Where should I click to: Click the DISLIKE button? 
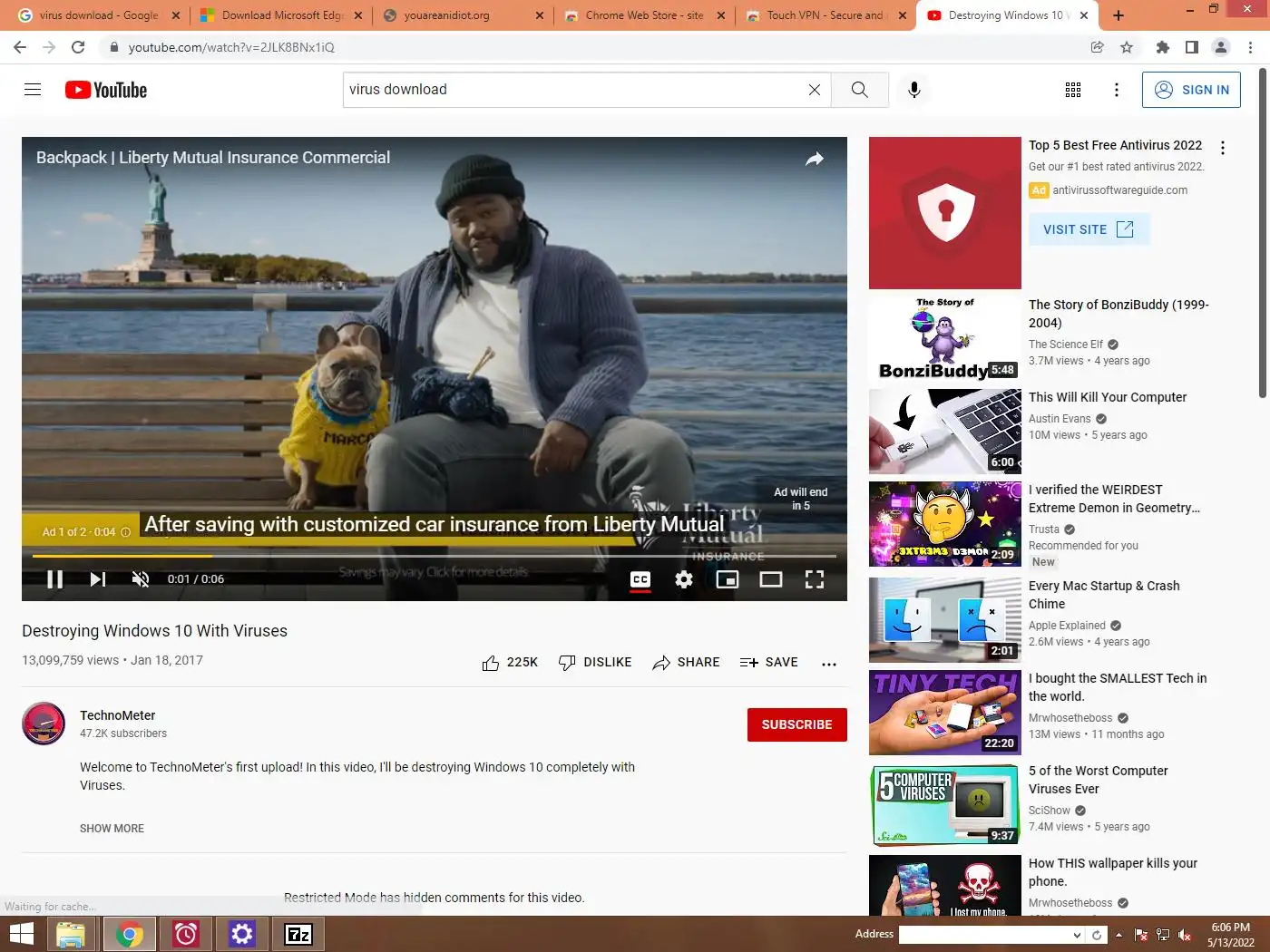click(595, 663)
